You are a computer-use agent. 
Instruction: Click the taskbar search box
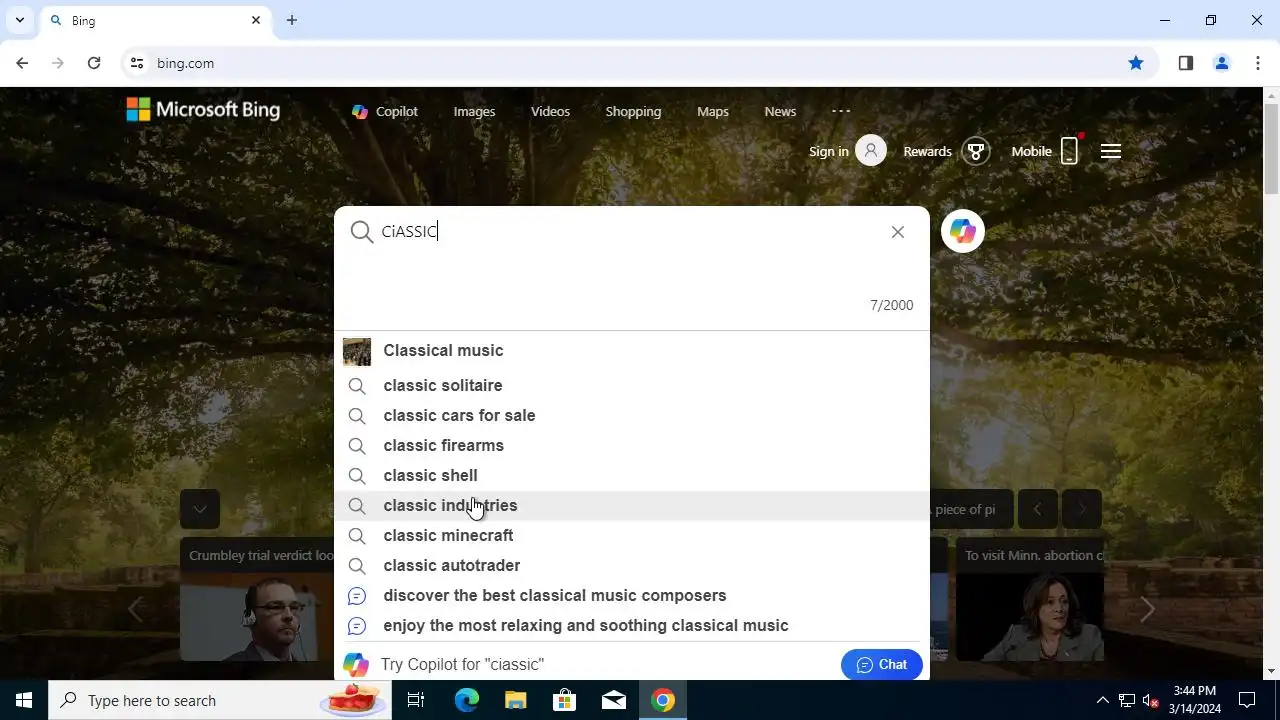pos(219,700)
